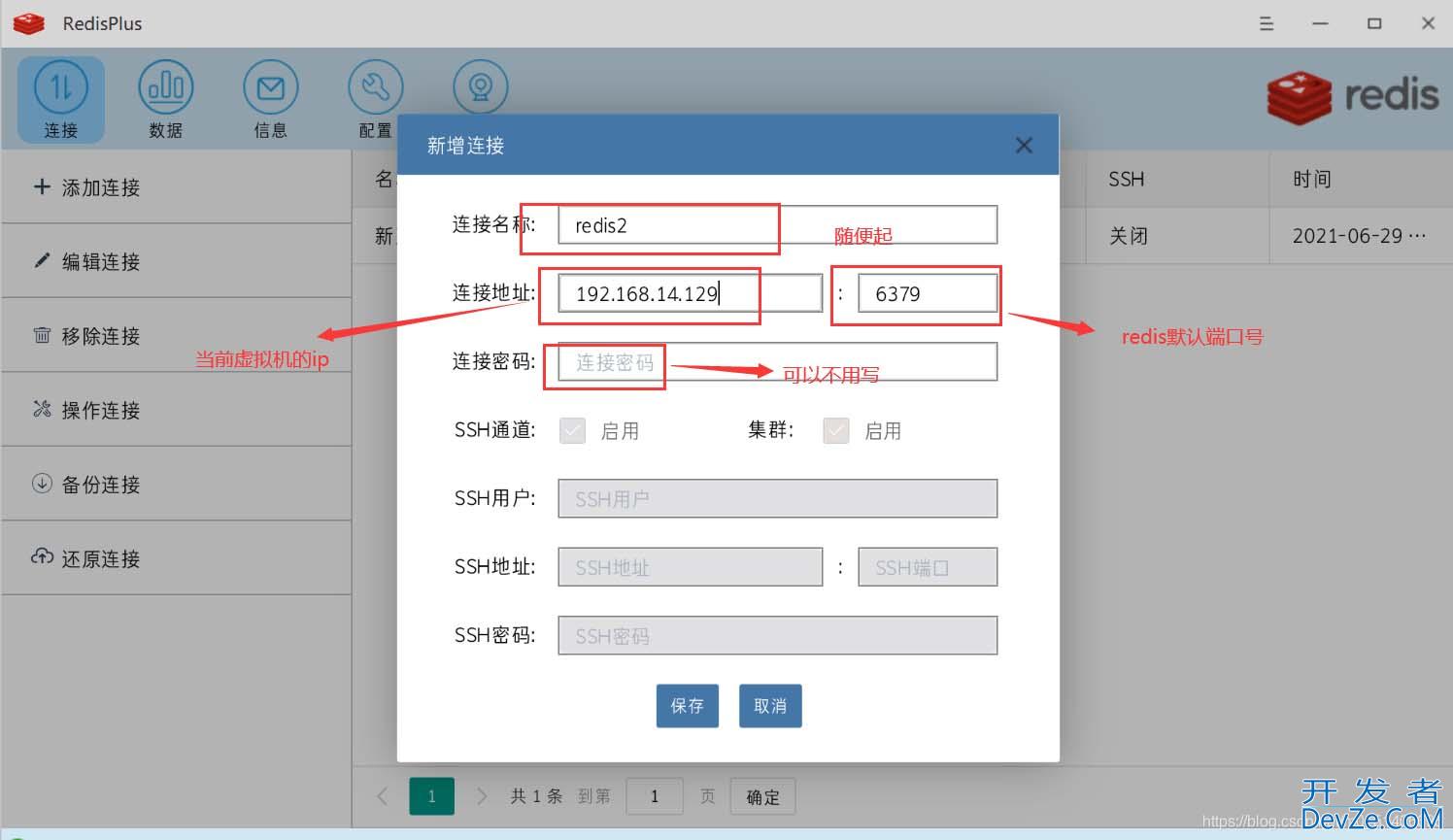Click the SSH column header
Image resolution: width=1453 pixels, height=840 pixels.
(x=1127, y=179)
